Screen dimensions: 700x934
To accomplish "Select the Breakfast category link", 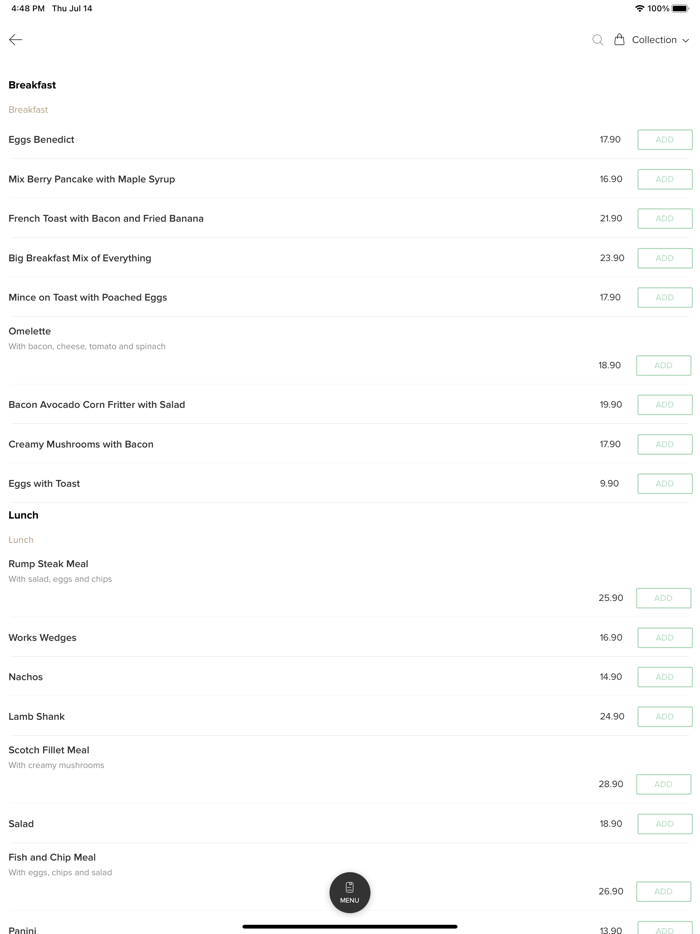I will click(x=28, y=110).
